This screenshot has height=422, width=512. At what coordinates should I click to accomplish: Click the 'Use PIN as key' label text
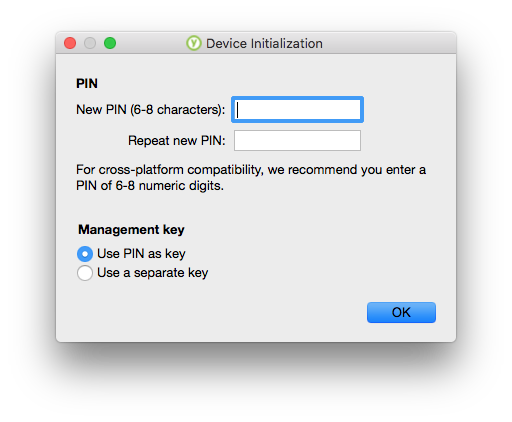pyautogui.click(x=141, y=254)
